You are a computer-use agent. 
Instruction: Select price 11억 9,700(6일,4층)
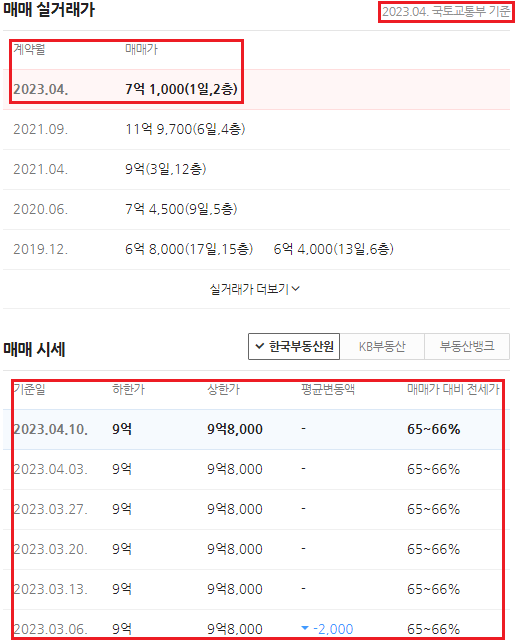(x=185, y=129)
